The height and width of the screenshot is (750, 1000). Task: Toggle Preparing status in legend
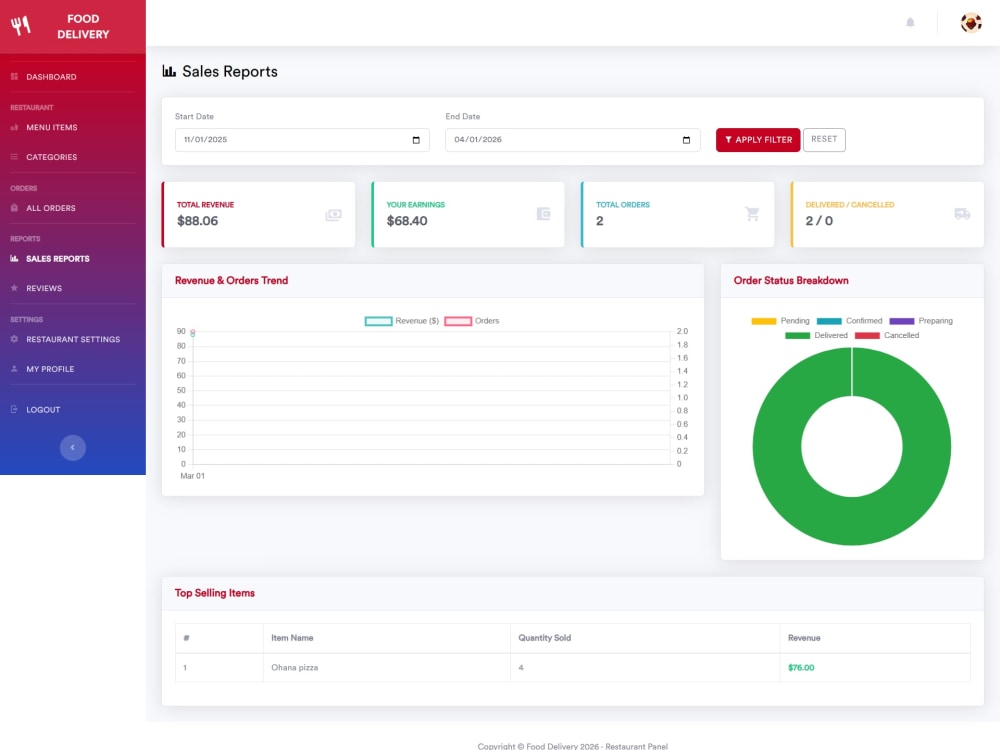click(921, 321)
